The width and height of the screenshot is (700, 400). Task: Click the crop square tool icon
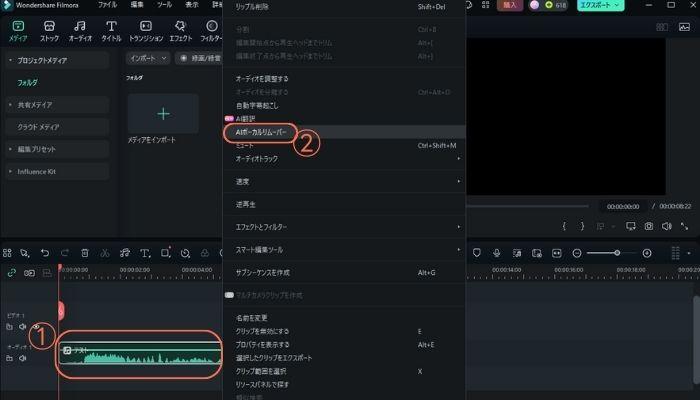click(x=165, y=253)
